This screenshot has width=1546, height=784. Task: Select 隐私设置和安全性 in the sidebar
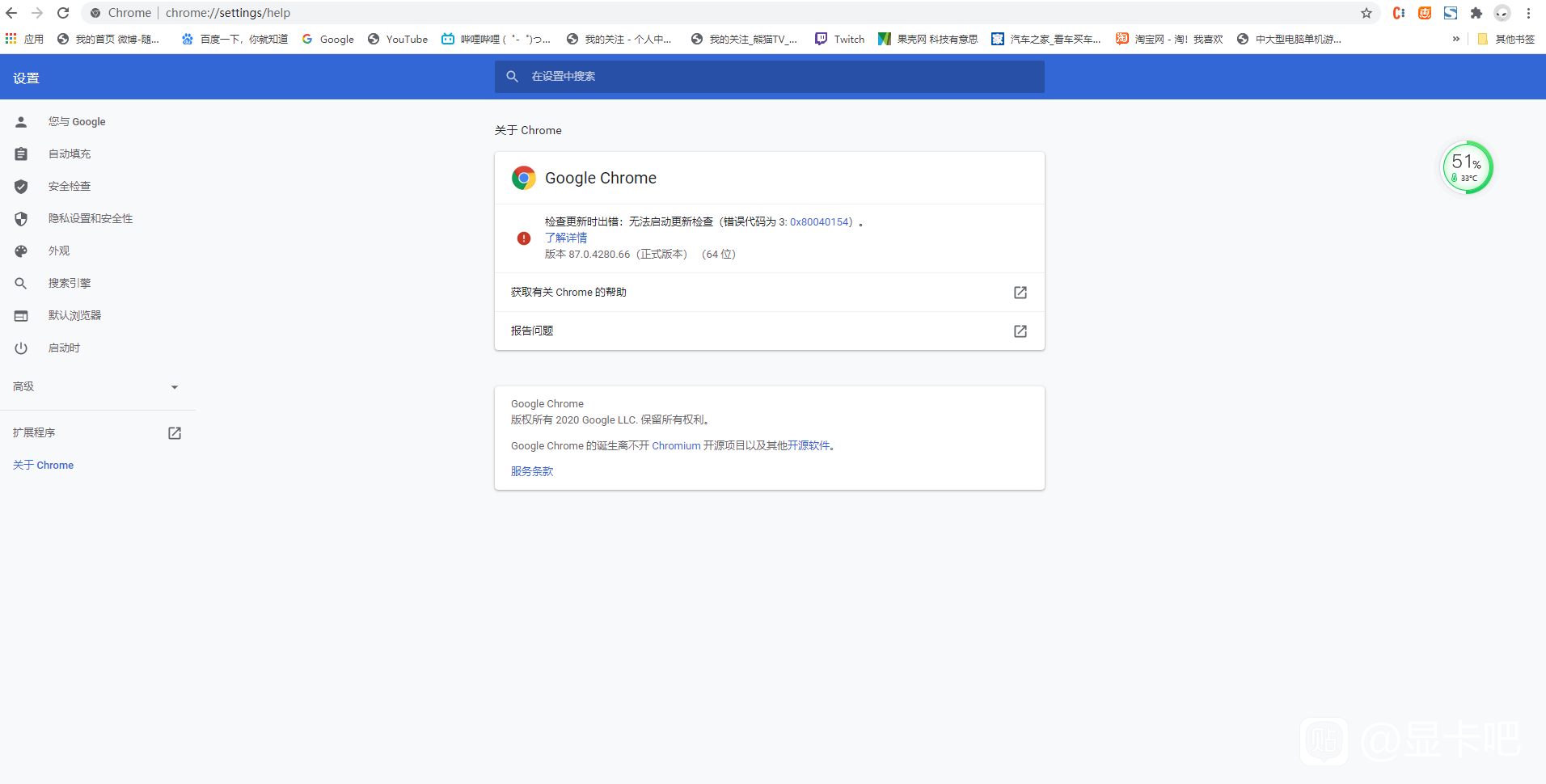(90, 218)
